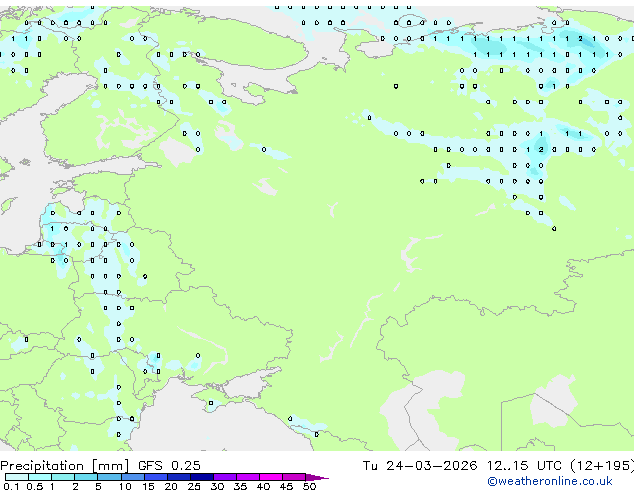Screen dimensions: 634x490
Task: Click the '12..15 UTC' time text
Action: (x=524, y=466)
